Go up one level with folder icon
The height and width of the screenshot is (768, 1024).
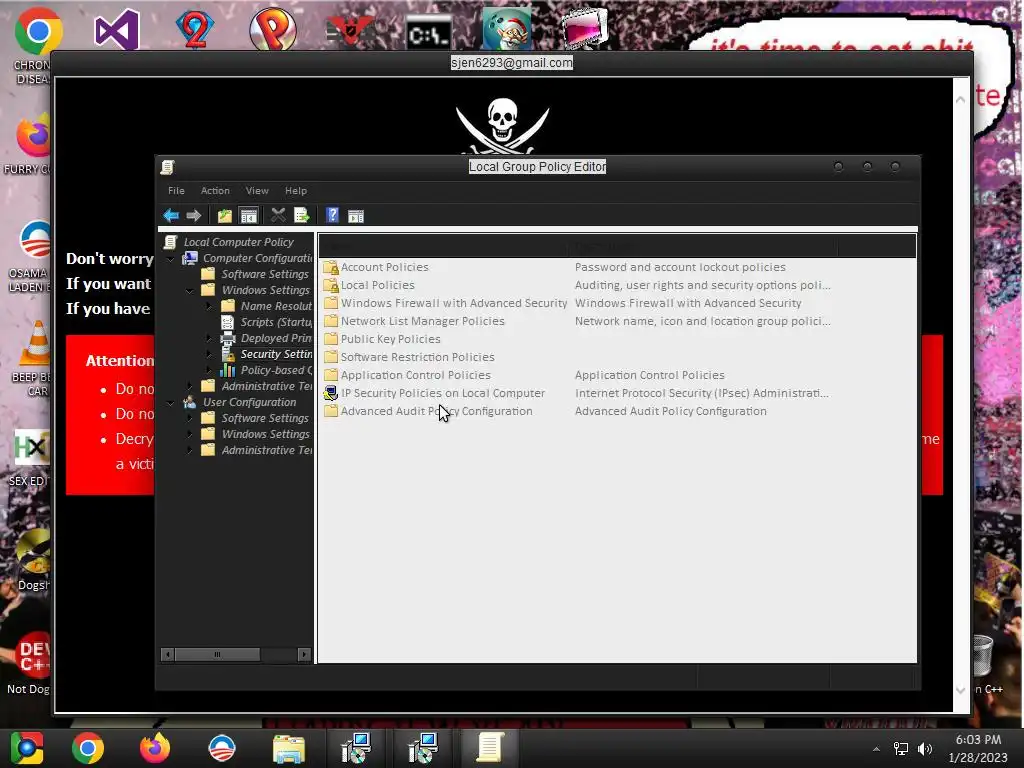pos(225,216)
